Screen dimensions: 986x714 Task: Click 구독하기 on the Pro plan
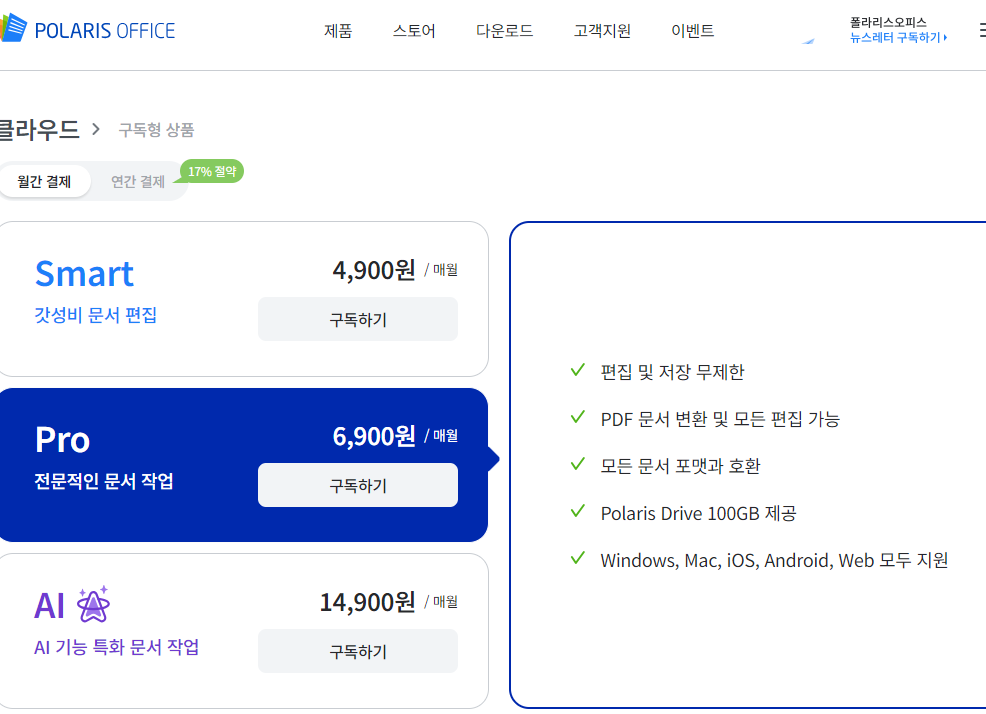[357, 484]
